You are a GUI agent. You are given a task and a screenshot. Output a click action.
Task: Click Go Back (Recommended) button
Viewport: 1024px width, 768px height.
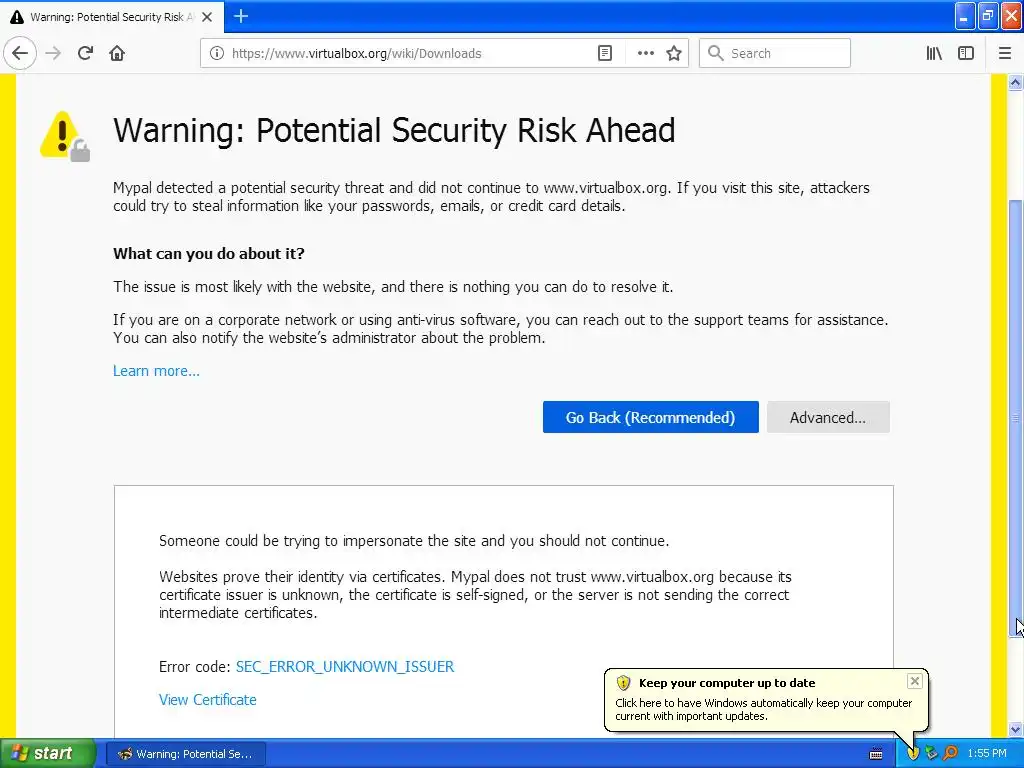click(650, 417)
